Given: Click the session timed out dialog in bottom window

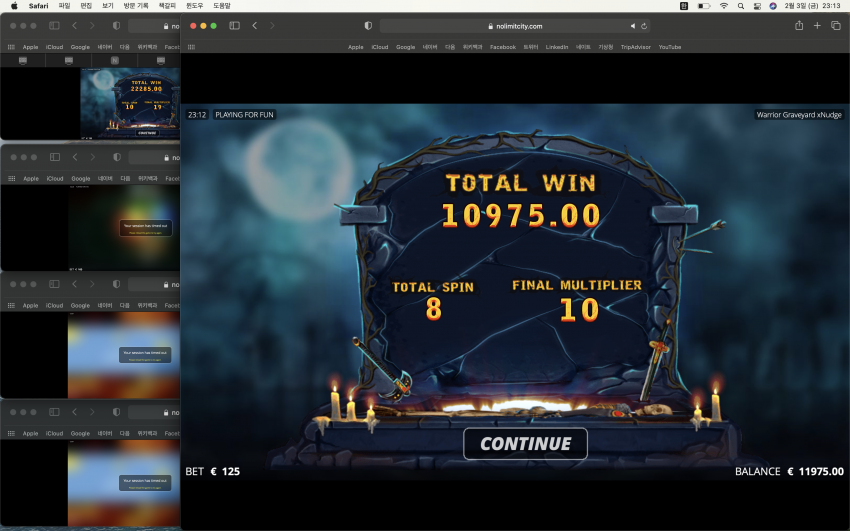Looking at the screenshot, I should [x=145, y=483].
